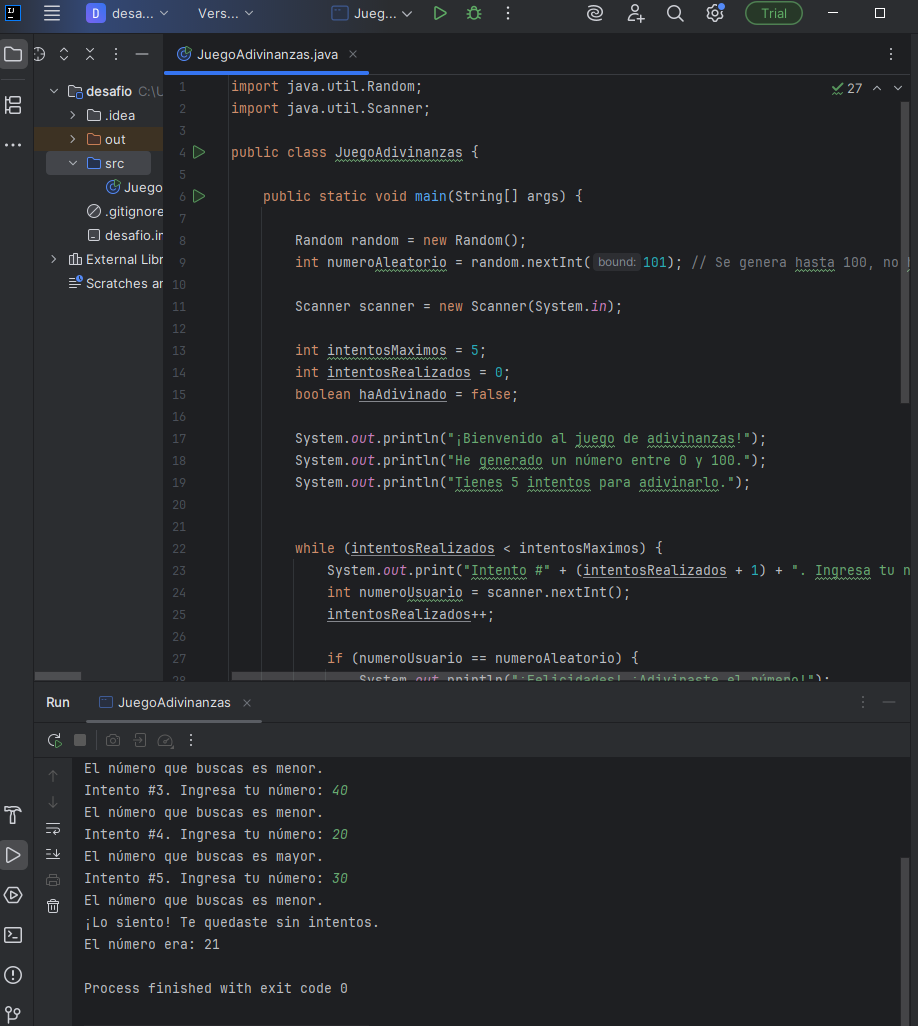Open the Problems tool window icon

point(13,975)
